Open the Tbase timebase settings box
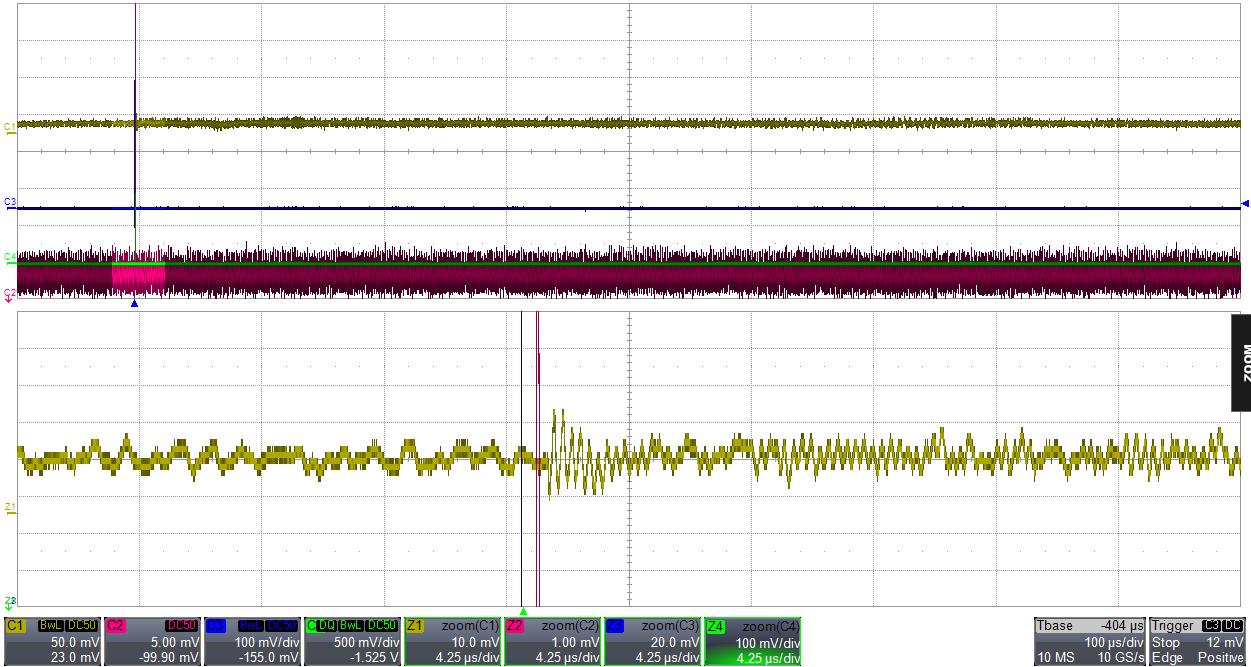1251x667 pixels. point(1089,641)
